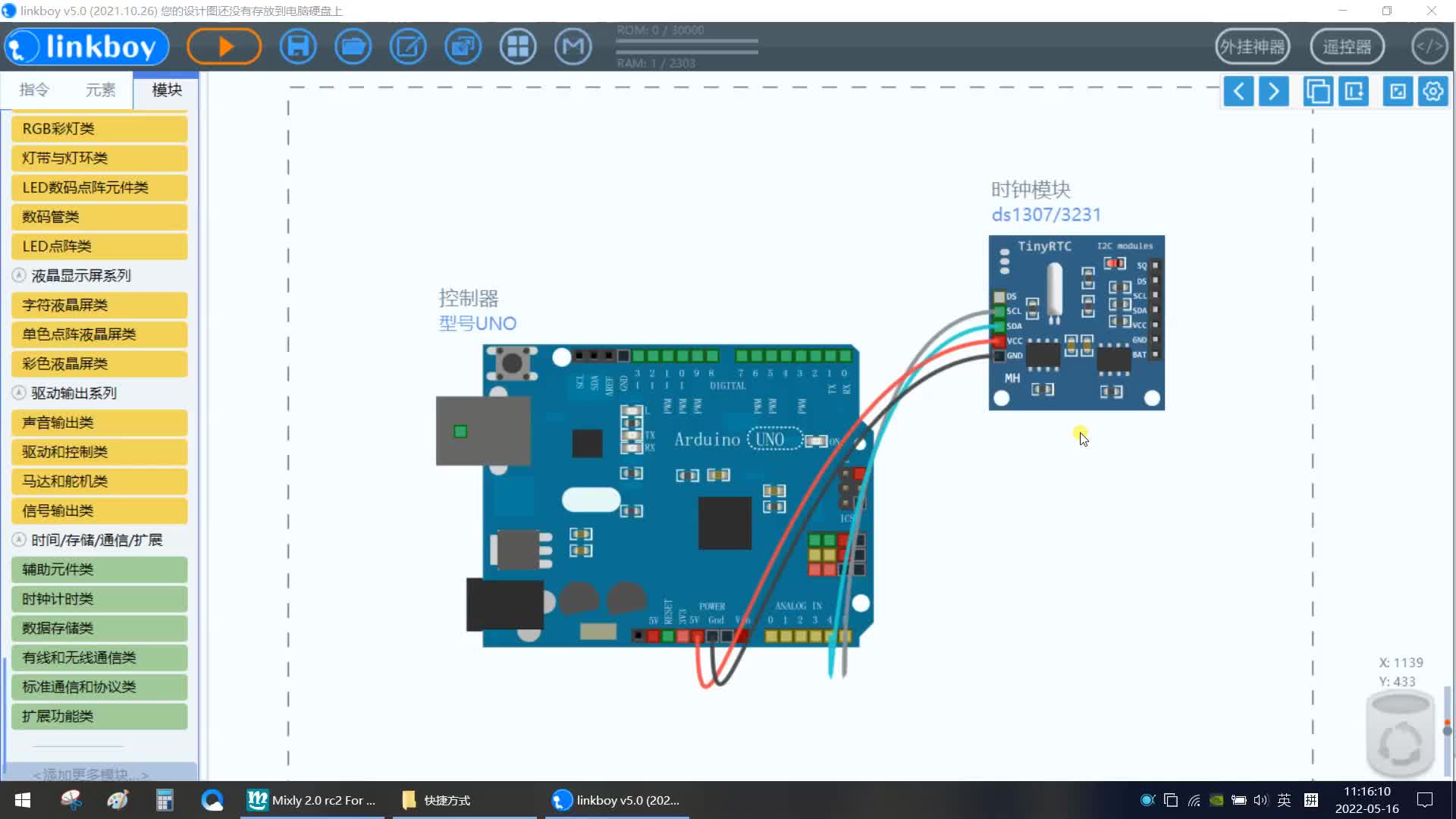Open the four-square grid toolbar icon
This screenshot has height=819, width=1456.
518,47
